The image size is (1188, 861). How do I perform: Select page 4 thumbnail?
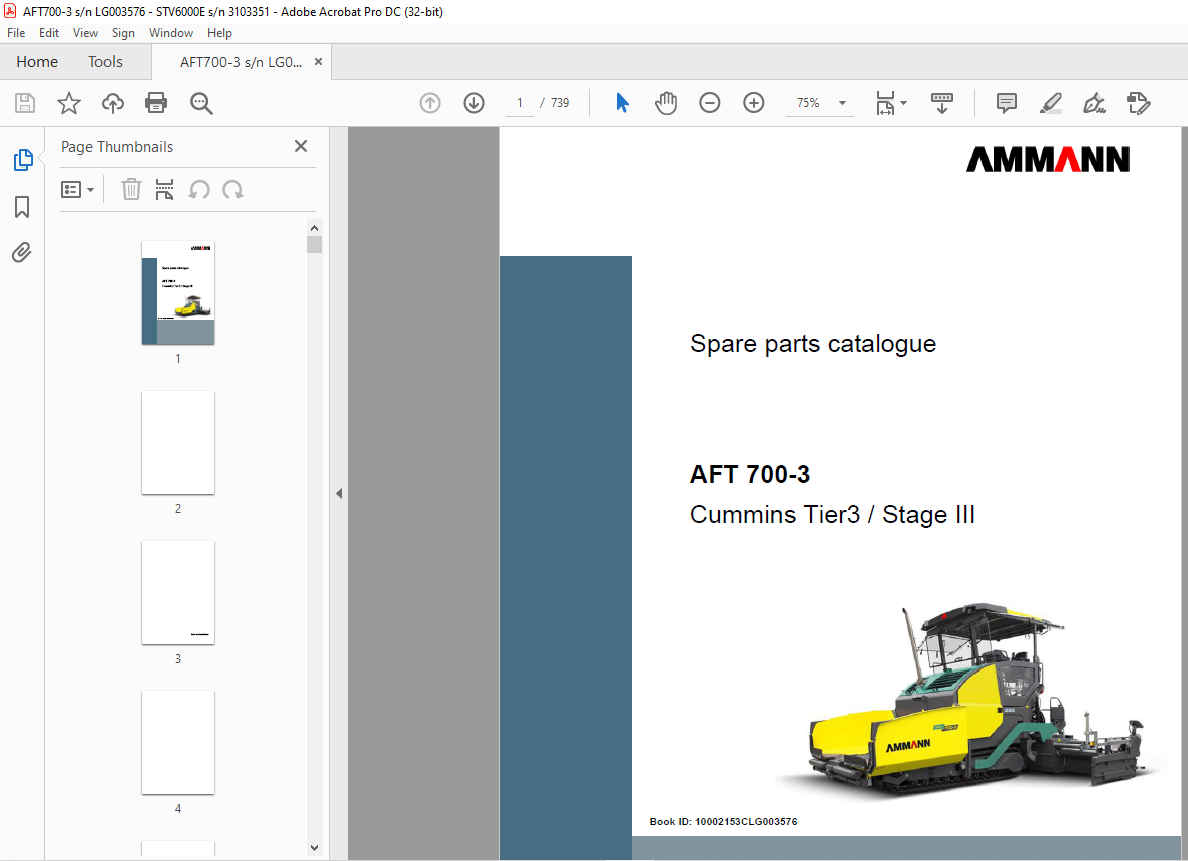coord(178,743)
